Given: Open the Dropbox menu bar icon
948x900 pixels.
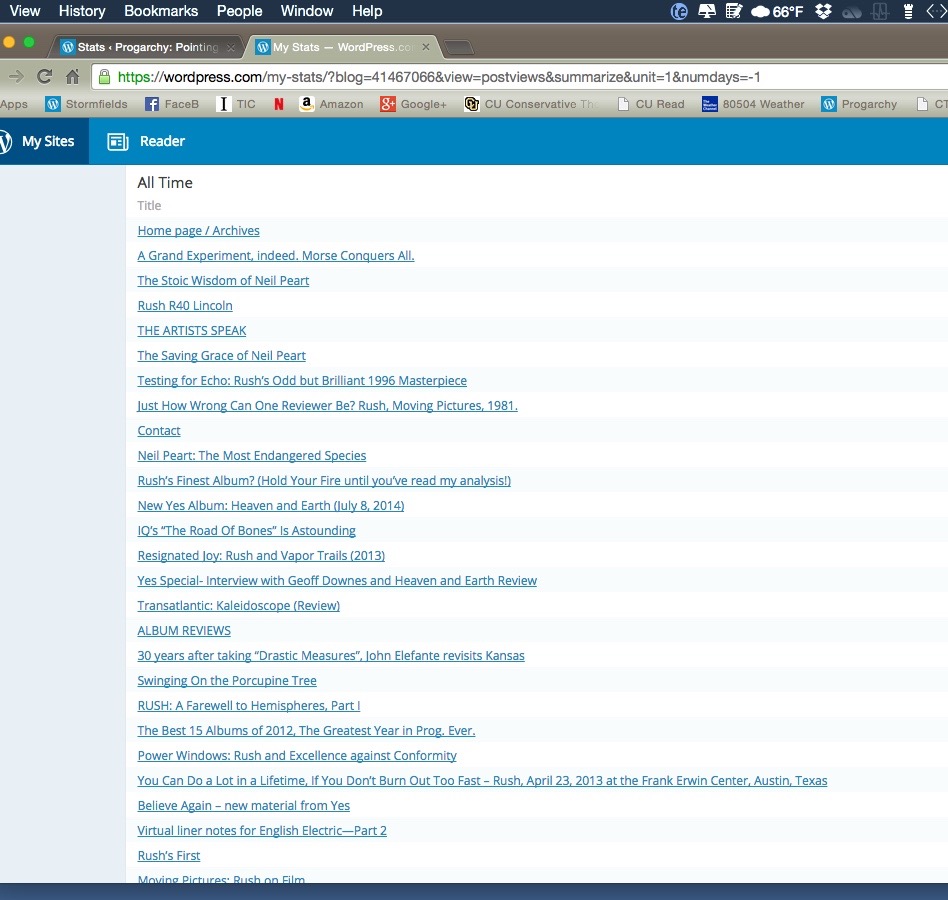Looking at the screenshot, I should point(823,11).
